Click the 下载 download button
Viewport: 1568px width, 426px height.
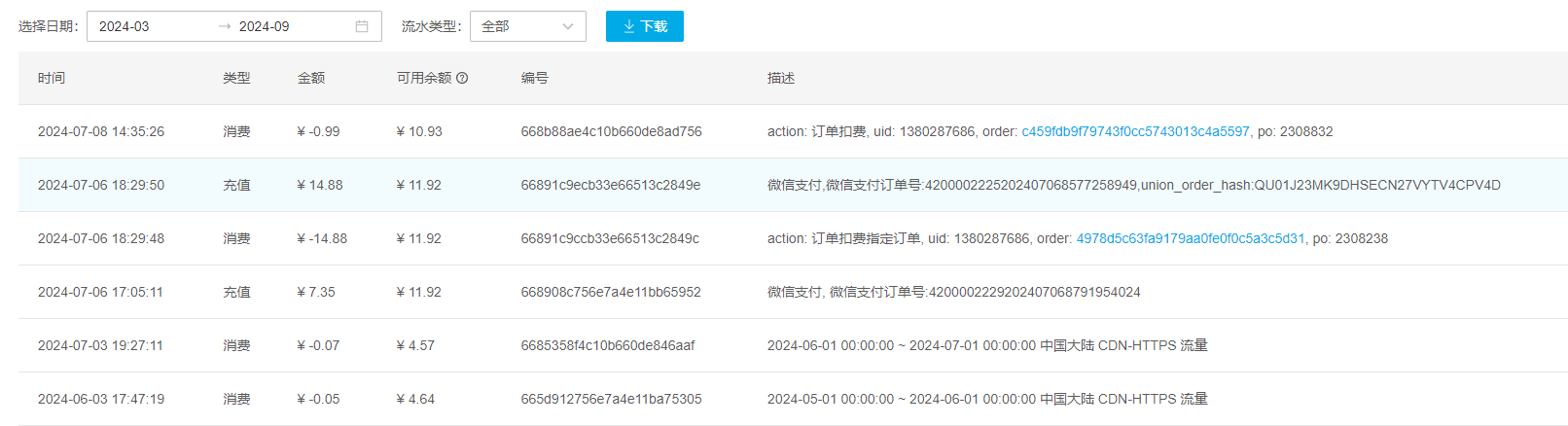point(645,26)
